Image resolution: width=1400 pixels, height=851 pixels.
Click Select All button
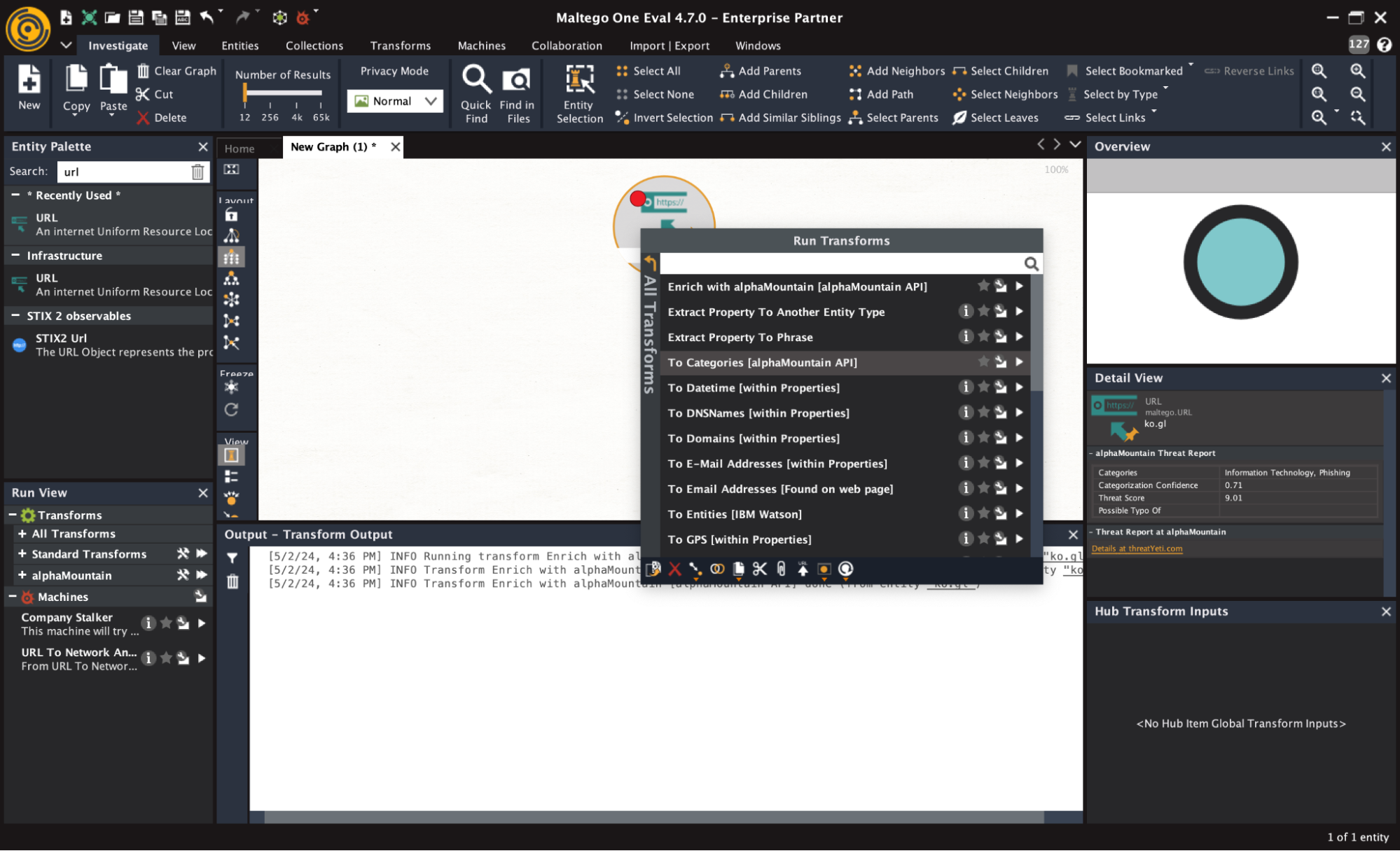(x=649, y=71)
